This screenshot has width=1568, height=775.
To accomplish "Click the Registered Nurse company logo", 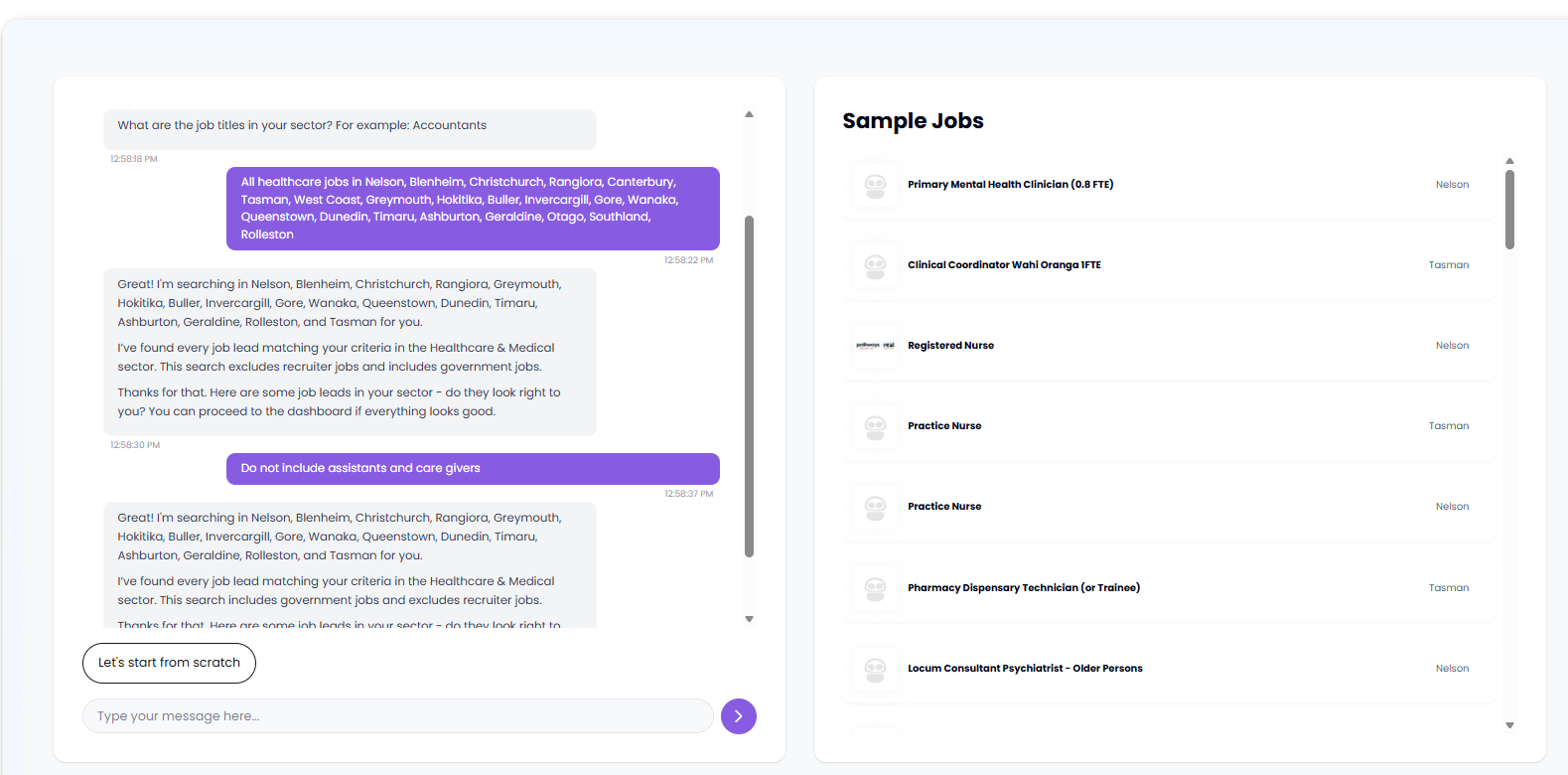I will [875, 346].
